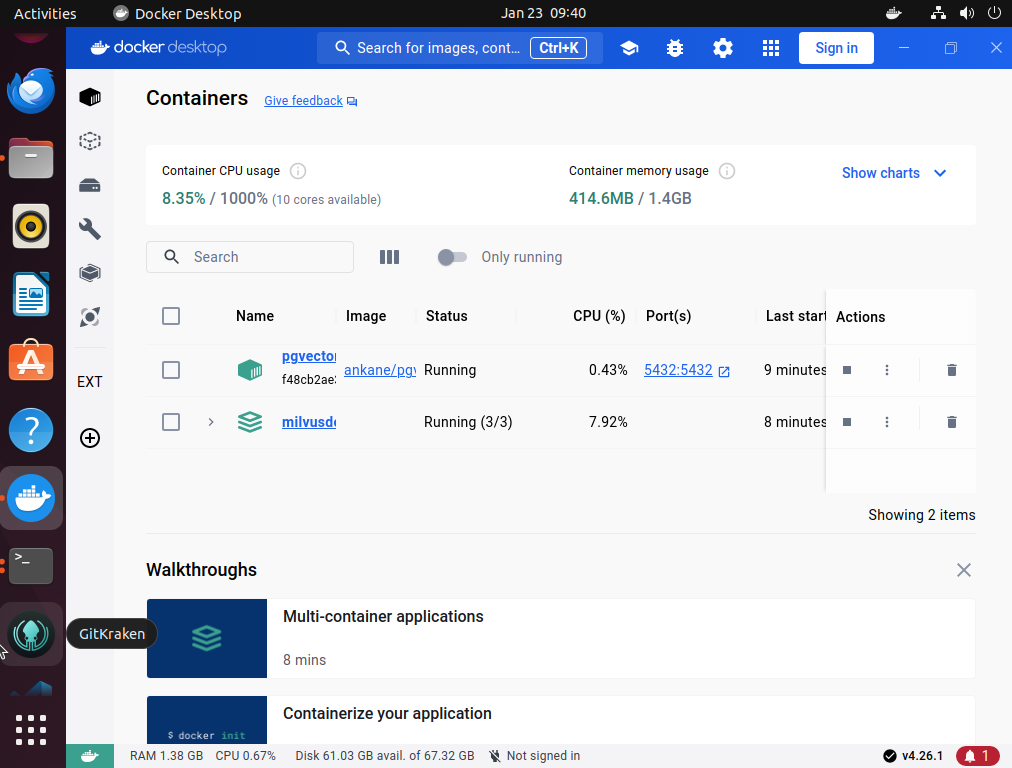Image resolution: width=1012 pixels, height=768 pixels.
Task: Close the Walkthroughs section
Action: tap(964, 570)
